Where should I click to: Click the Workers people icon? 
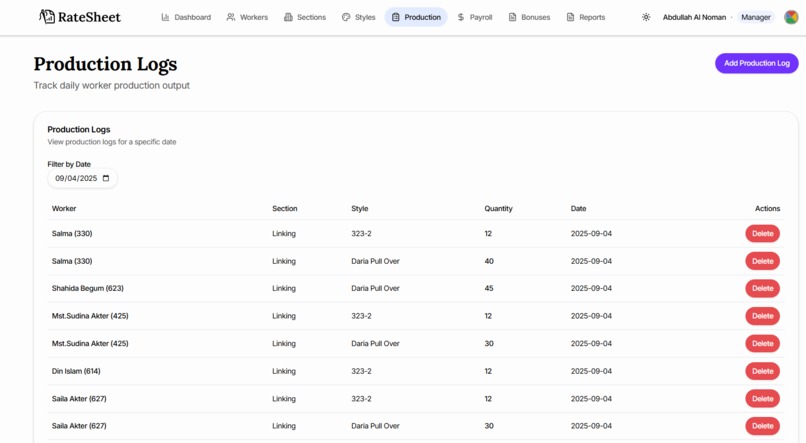[x=231, y=17]
